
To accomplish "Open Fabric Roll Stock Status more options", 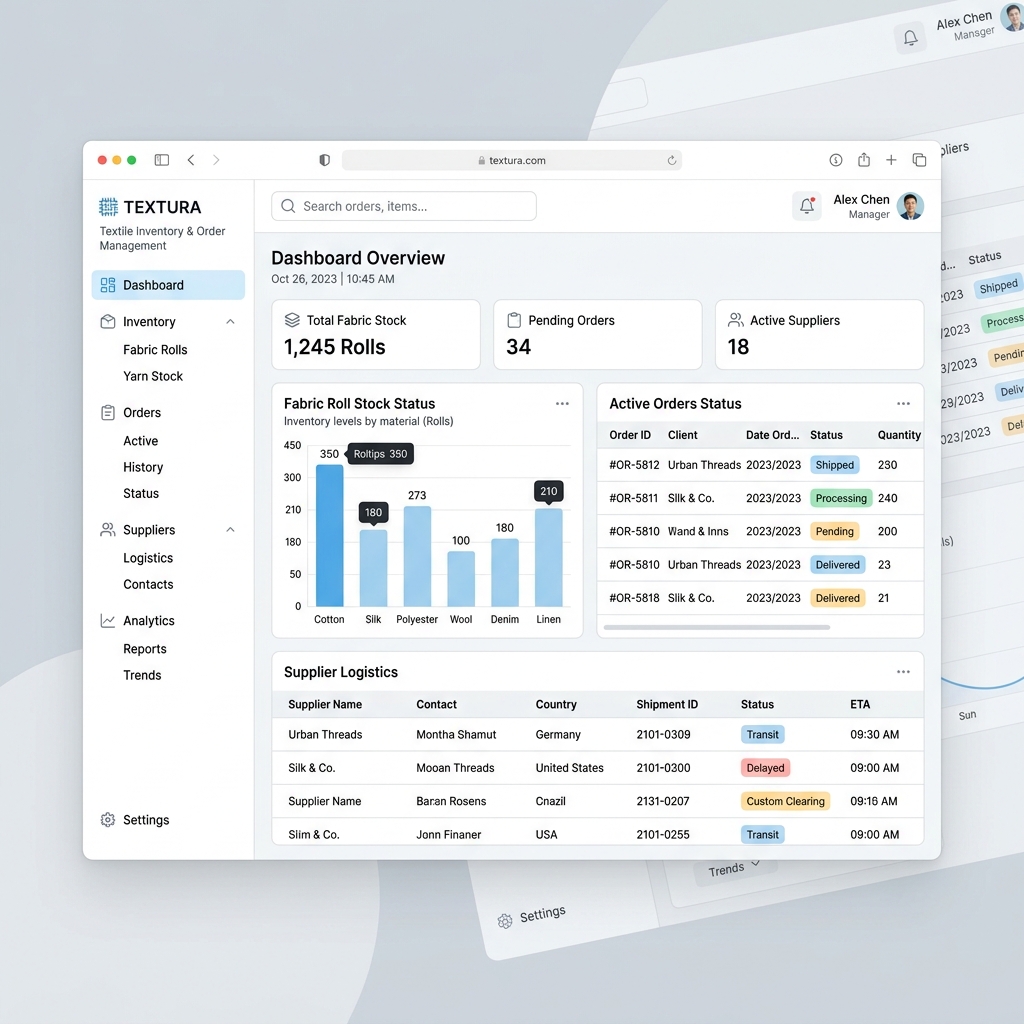I will [x=562, y=404].
